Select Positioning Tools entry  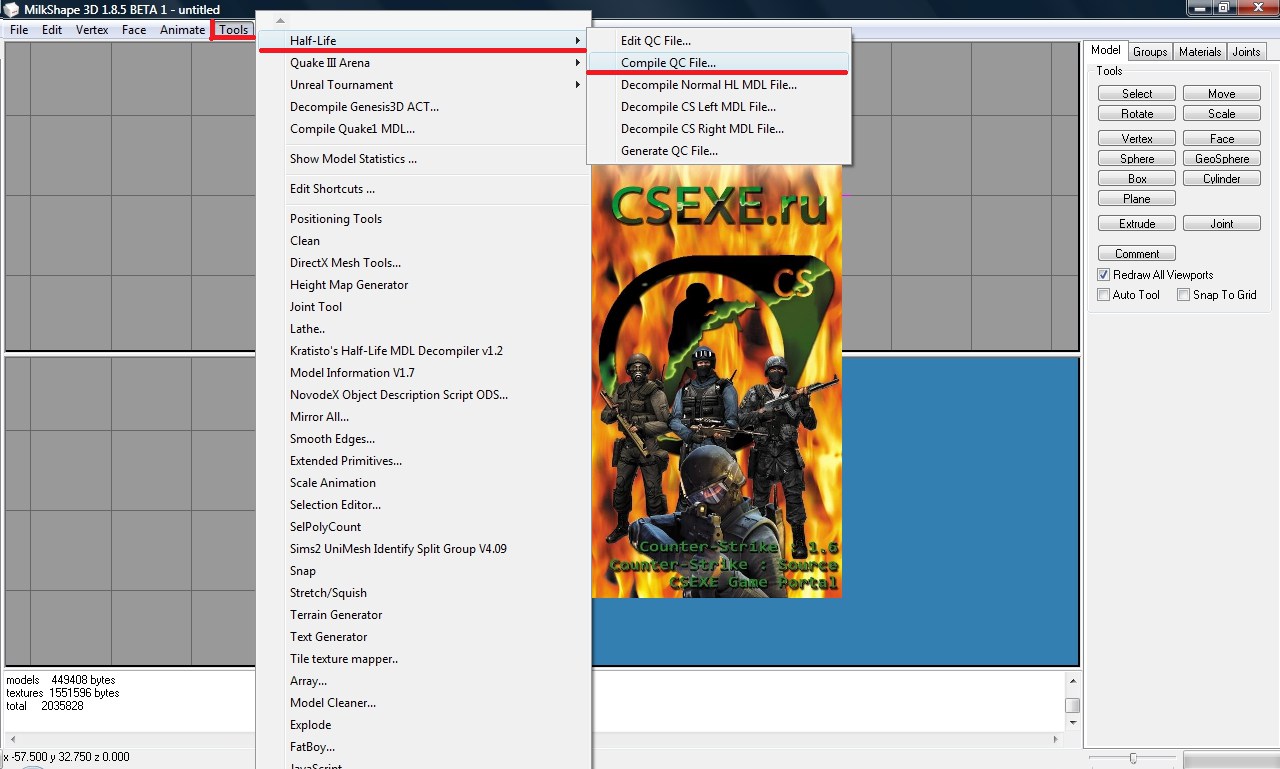(x=423, y=219)
